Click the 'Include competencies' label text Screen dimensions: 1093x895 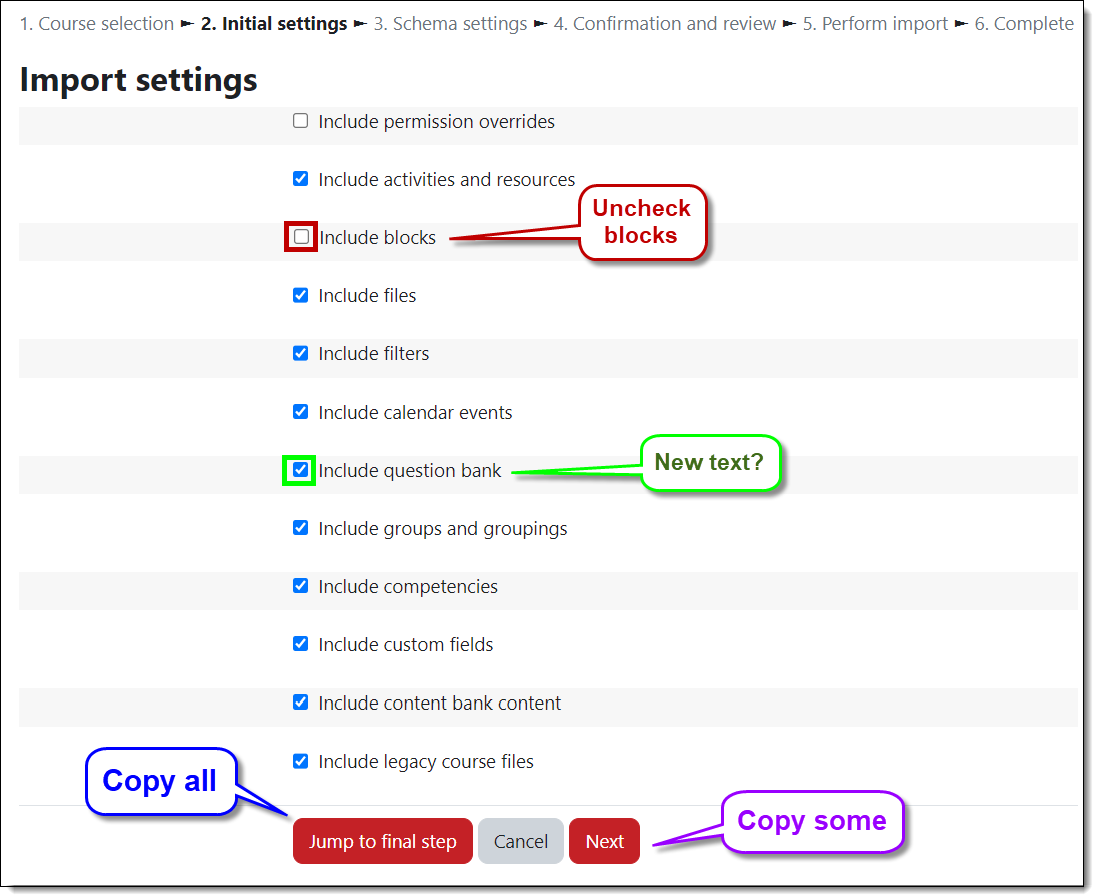click(x=408, y=587)
